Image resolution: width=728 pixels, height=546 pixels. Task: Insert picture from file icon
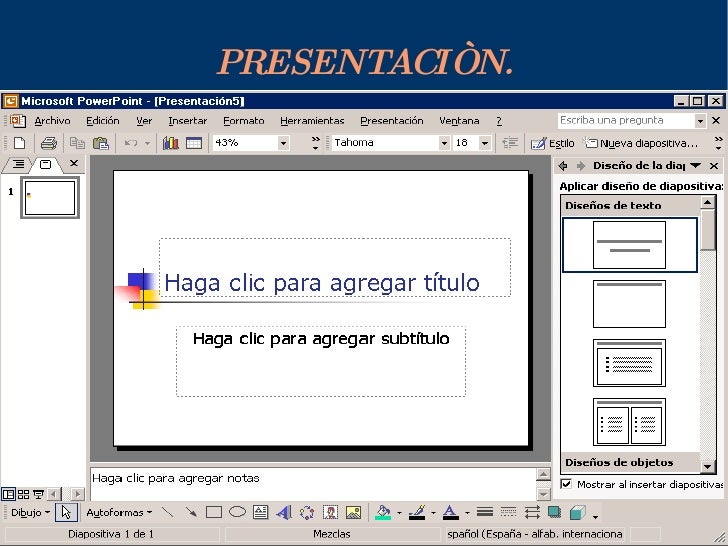353,512
